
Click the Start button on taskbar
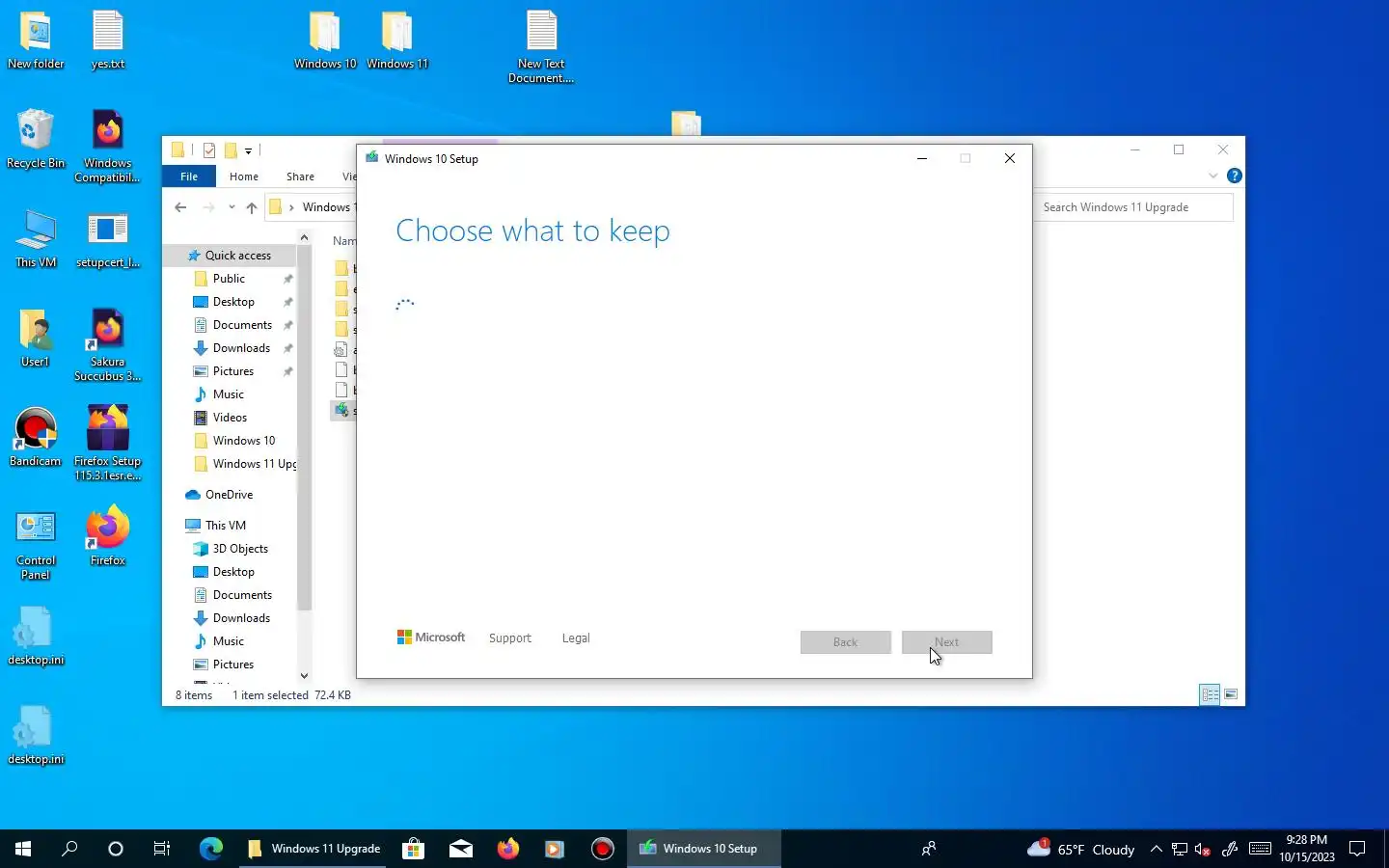(23, 849)
